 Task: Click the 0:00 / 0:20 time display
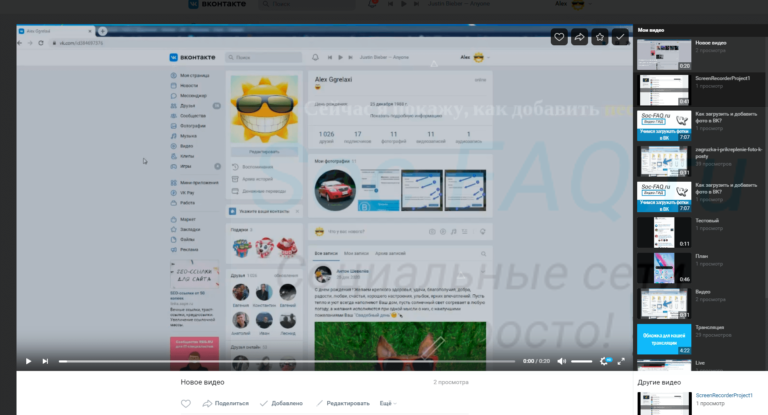coord(536,361)
